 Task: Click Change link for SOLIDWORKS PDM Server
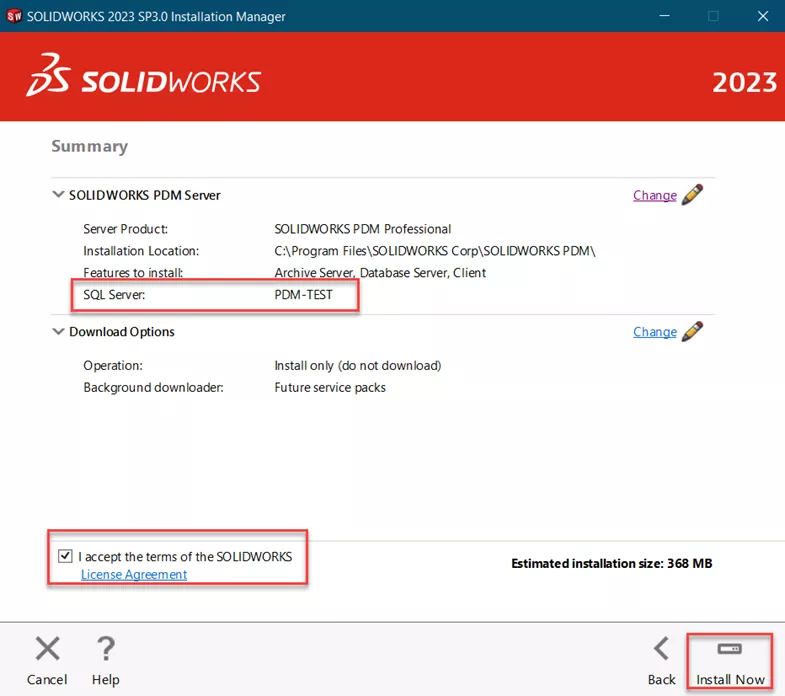pyautogui.click(x=654, y=195)
